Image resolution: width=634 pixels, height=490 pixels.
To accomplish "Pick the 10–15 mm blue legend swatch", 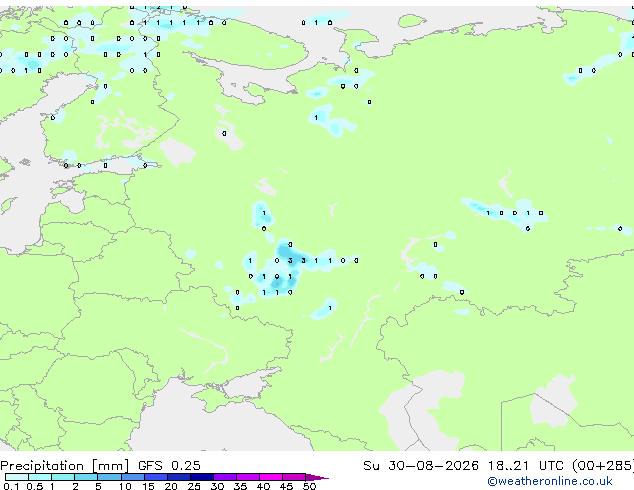I will [132, 477].
